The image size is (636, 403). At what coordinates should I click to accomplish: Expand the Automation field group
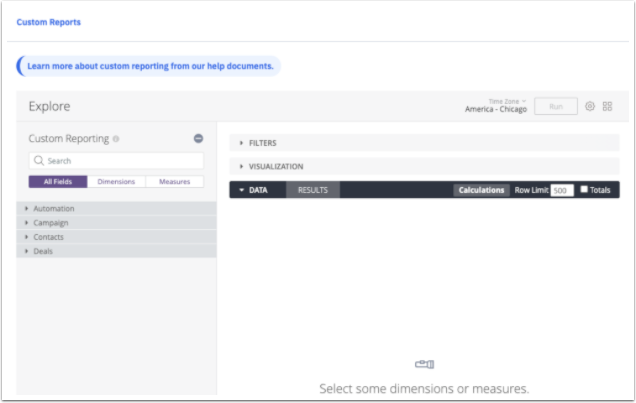(53, 209)
